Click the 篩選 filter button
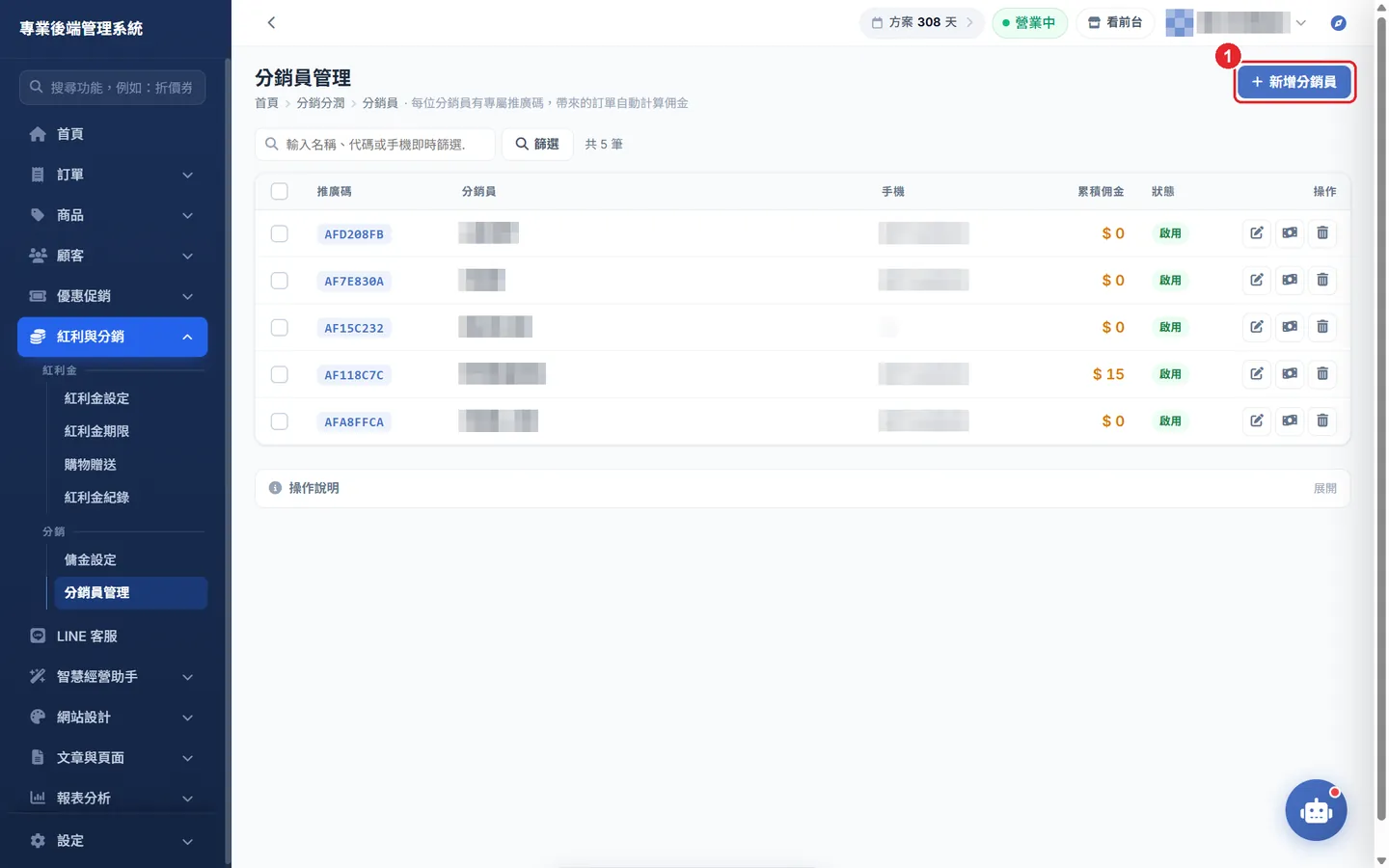Image resolution: width=1389 pixels, height=868 pixels. coord(537,144)
